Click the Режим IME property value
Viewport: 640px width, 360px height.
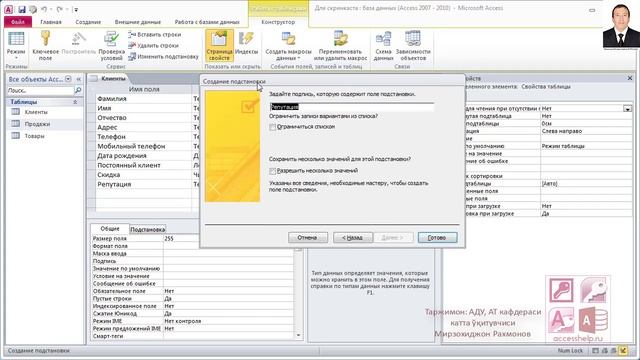(x=228, y=321)
